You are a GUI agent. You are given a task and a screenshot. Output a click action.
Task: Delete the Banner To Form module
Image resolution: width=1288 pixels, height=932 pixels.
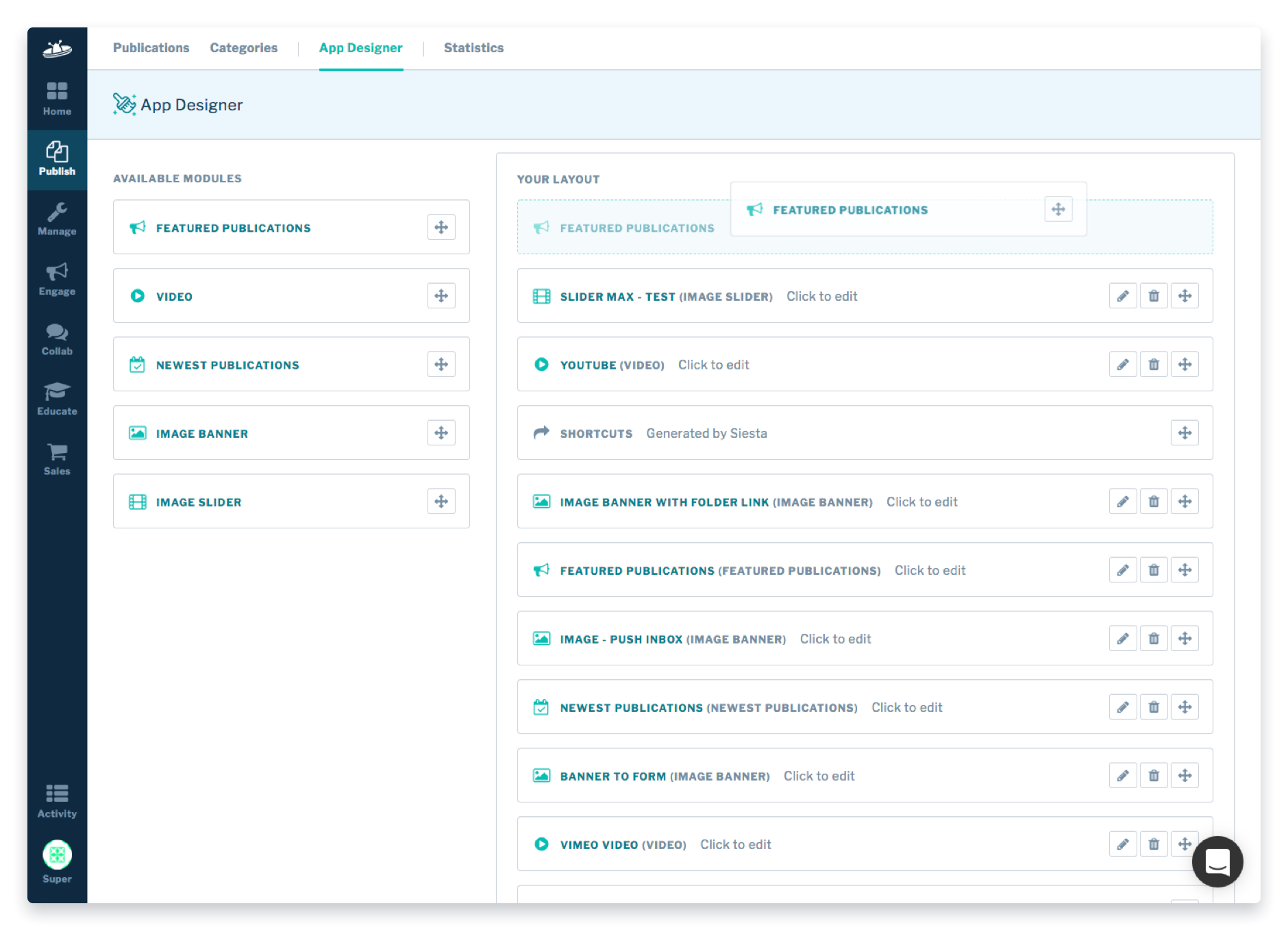tap(1154, 775)
